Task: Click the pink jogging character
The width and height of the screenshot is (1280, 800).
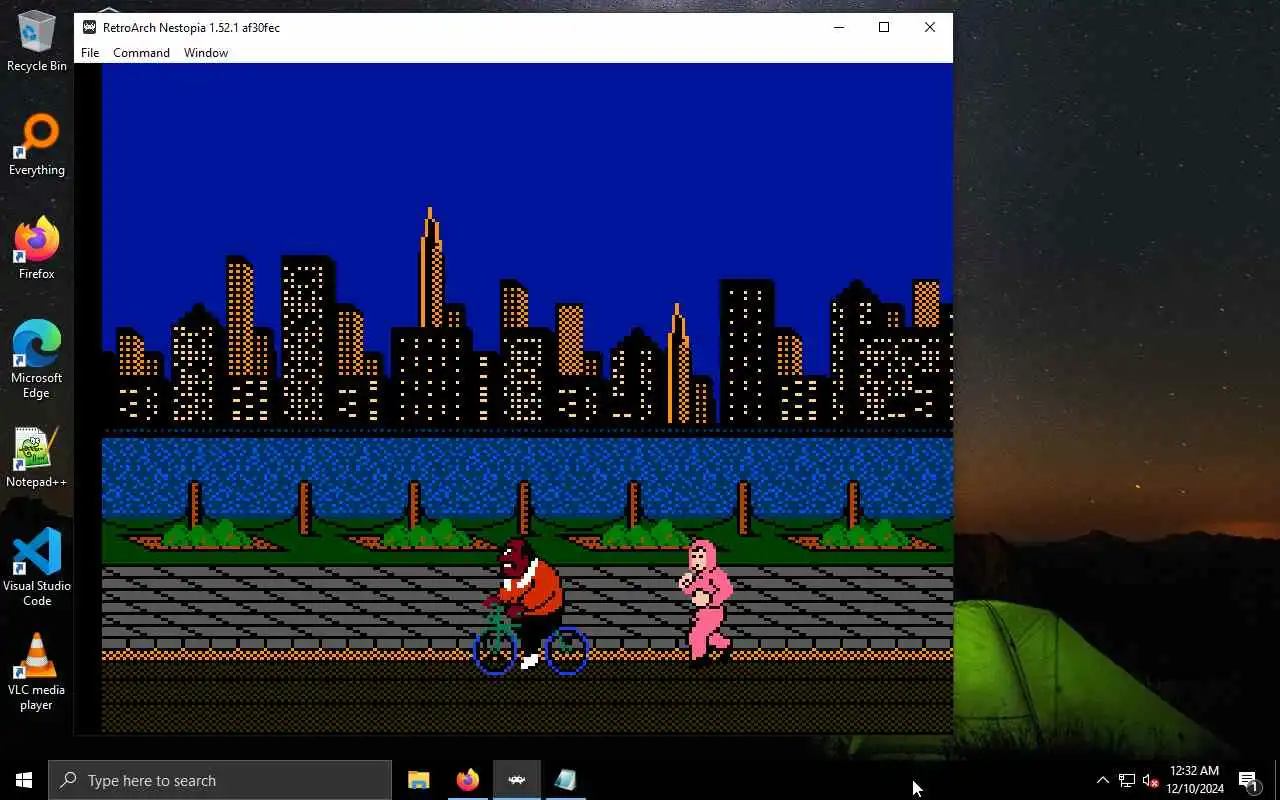Action: pos(706,602)
